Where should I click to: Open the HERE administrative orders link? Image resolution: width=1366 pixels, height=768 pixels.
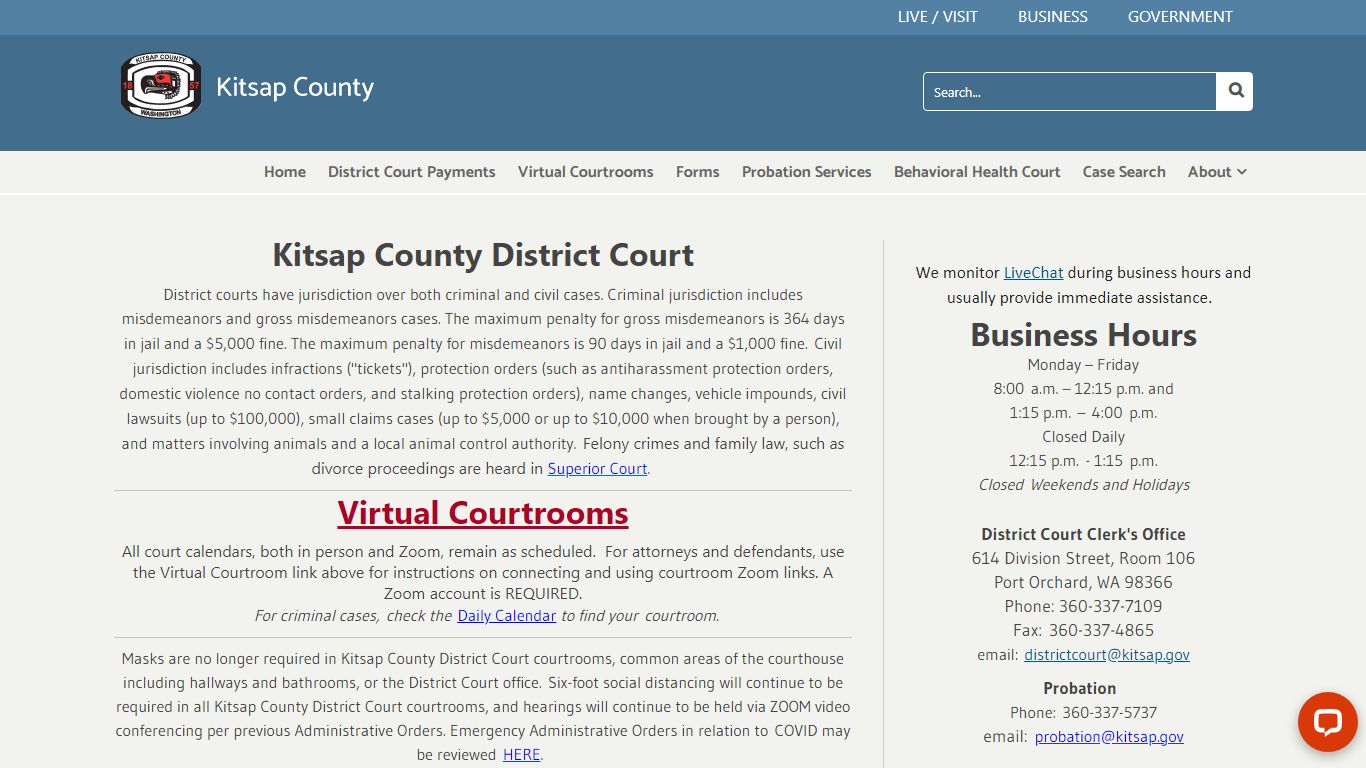pos(521,754)
